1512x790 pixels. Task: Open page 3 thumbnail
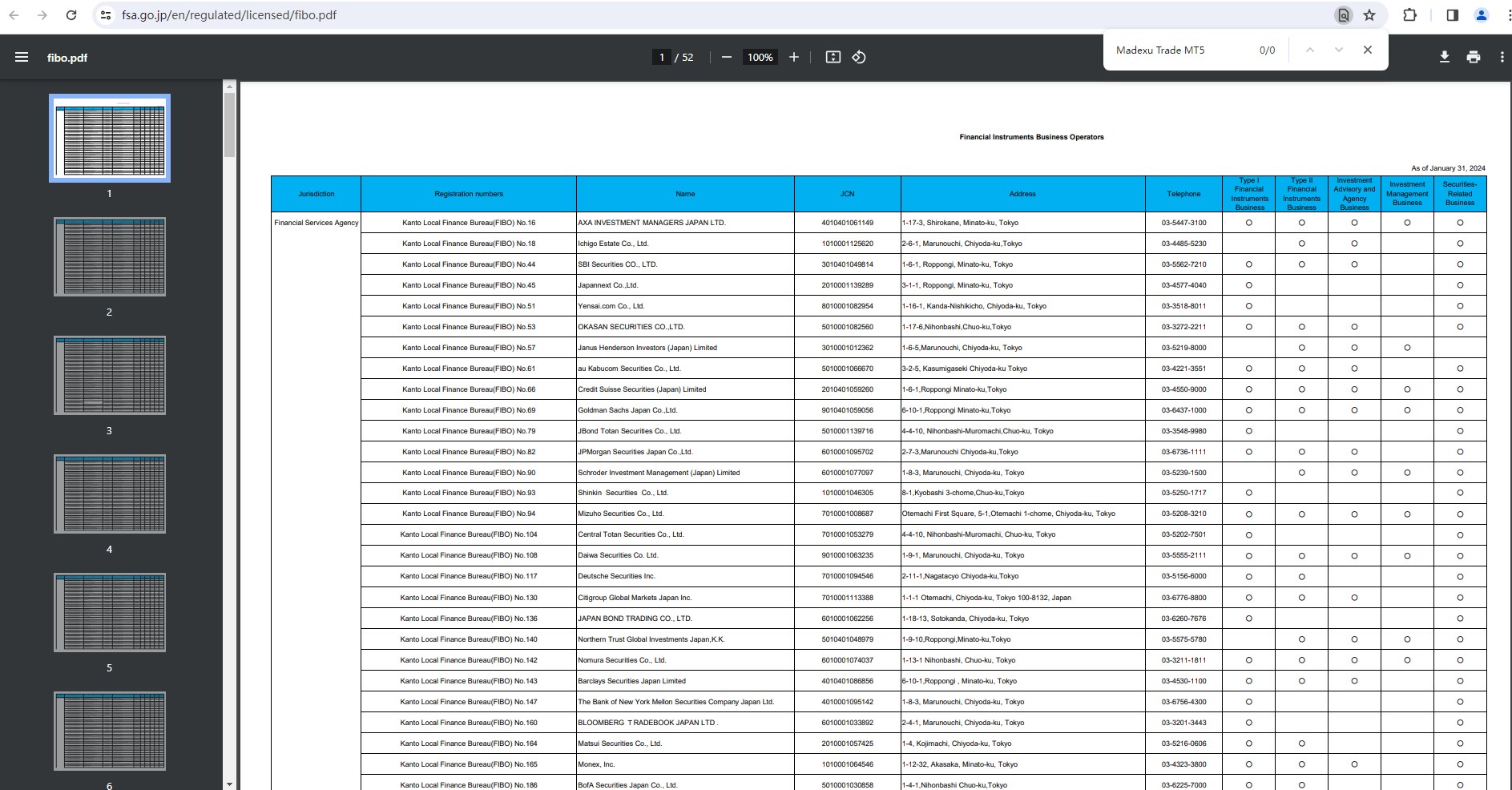pyautogui.click(x=110, y=375)
